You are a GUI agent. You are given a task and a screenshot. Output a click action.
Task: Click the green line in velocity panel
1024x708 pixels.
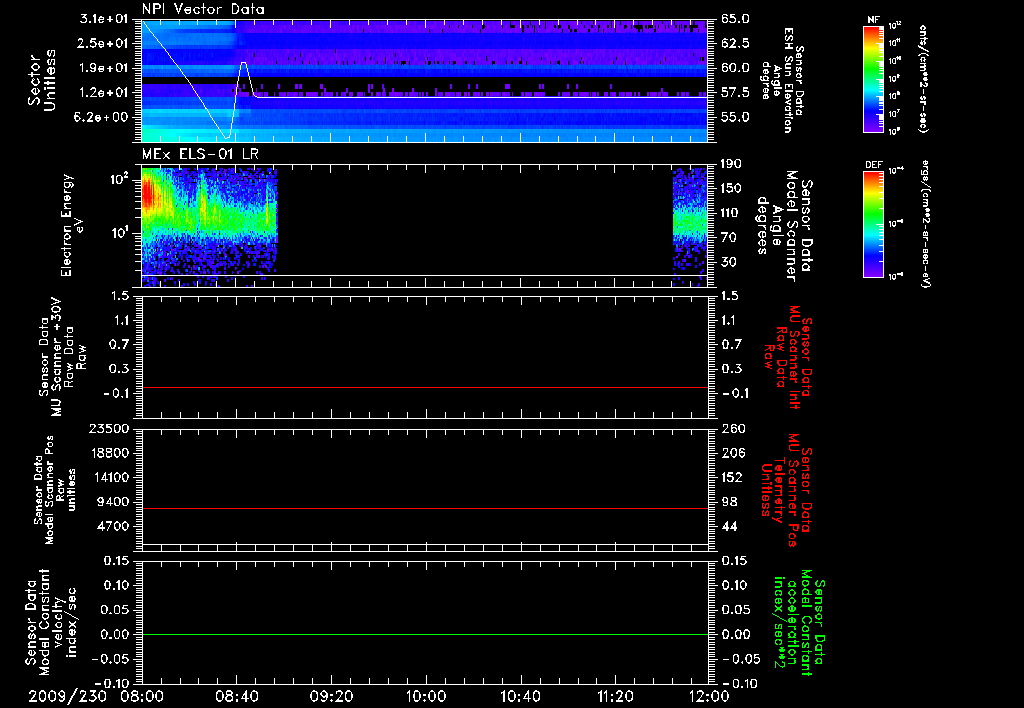coord(425,634)
